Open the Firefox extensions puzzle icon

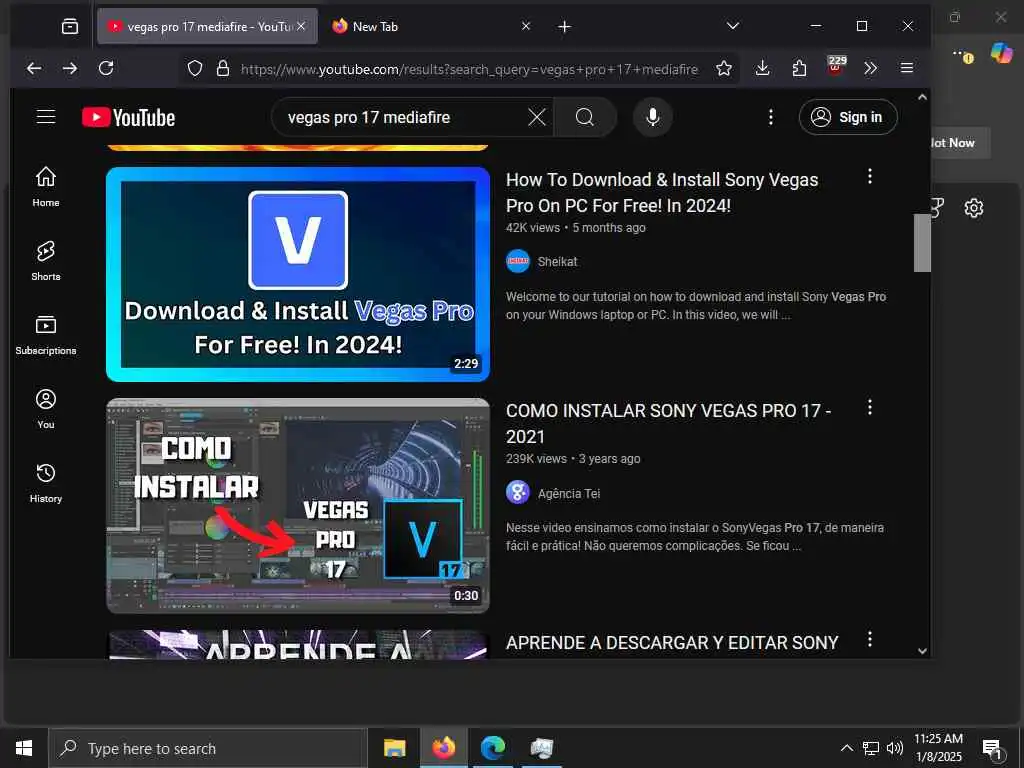(799, 68)
